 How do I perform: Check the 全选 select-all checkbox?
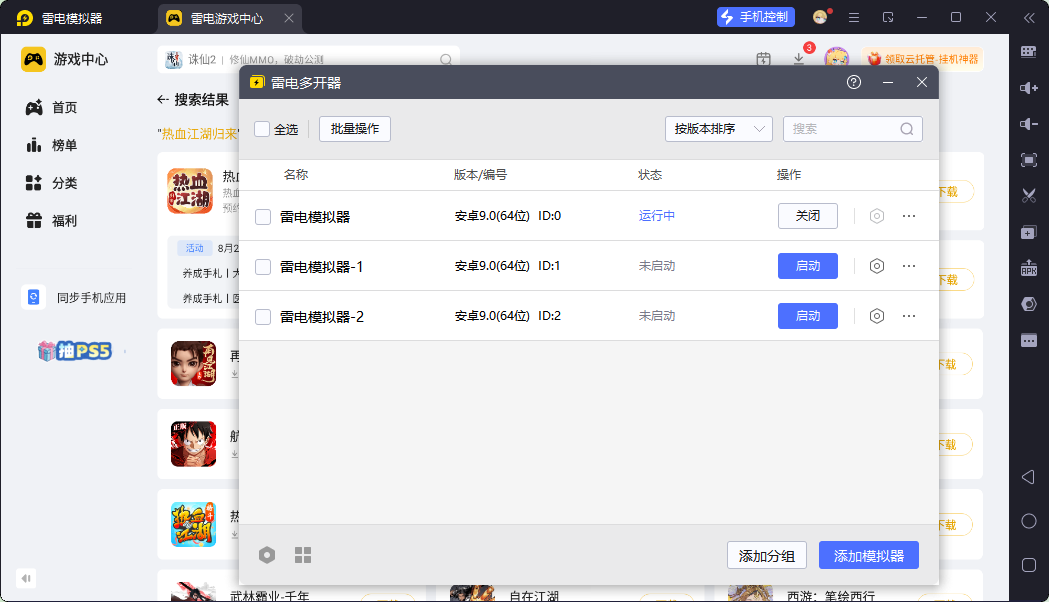coord(262,129)
